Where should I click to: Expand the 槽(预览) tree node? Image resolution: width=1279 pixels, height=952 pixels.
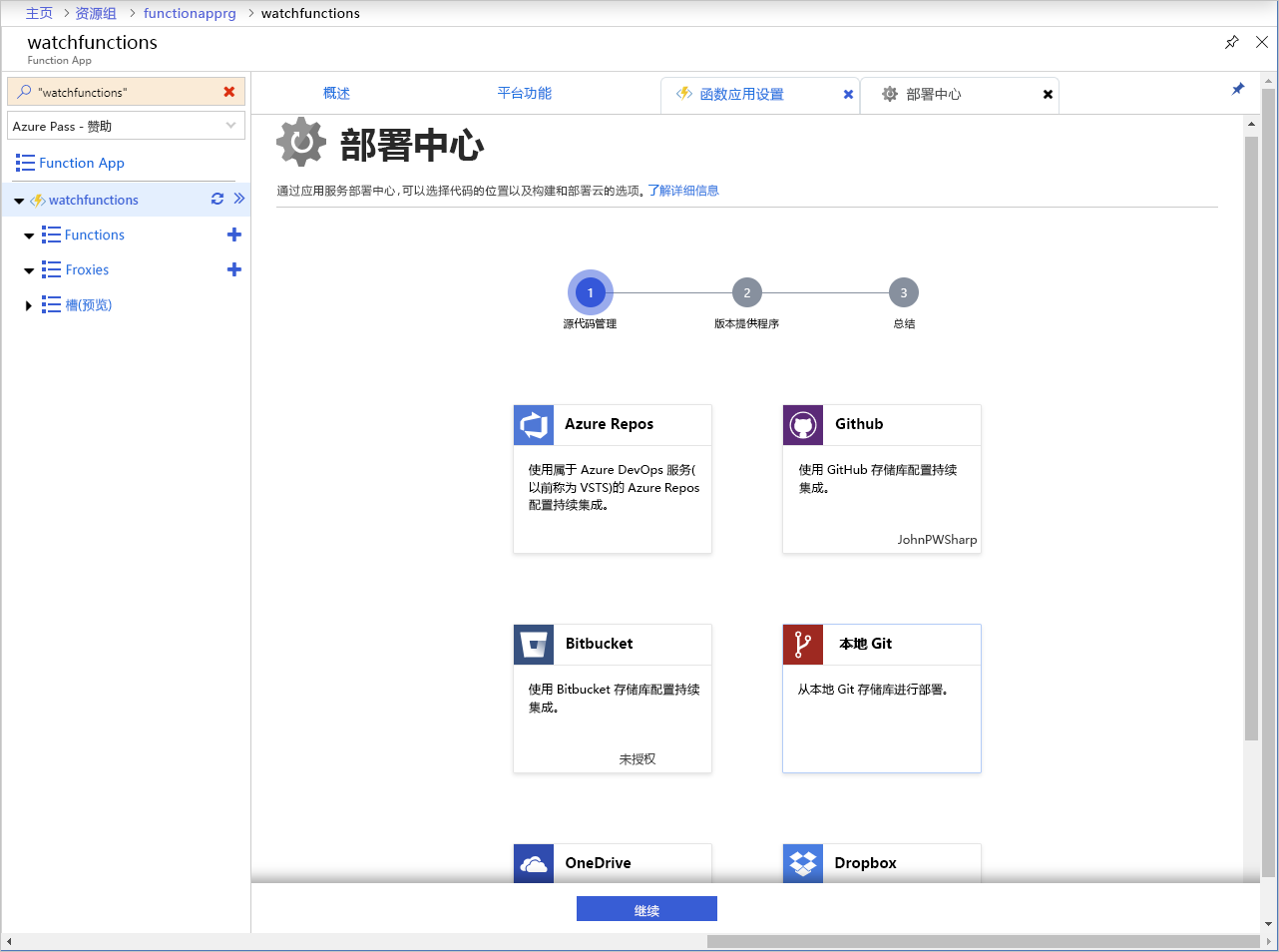point(29,305)
